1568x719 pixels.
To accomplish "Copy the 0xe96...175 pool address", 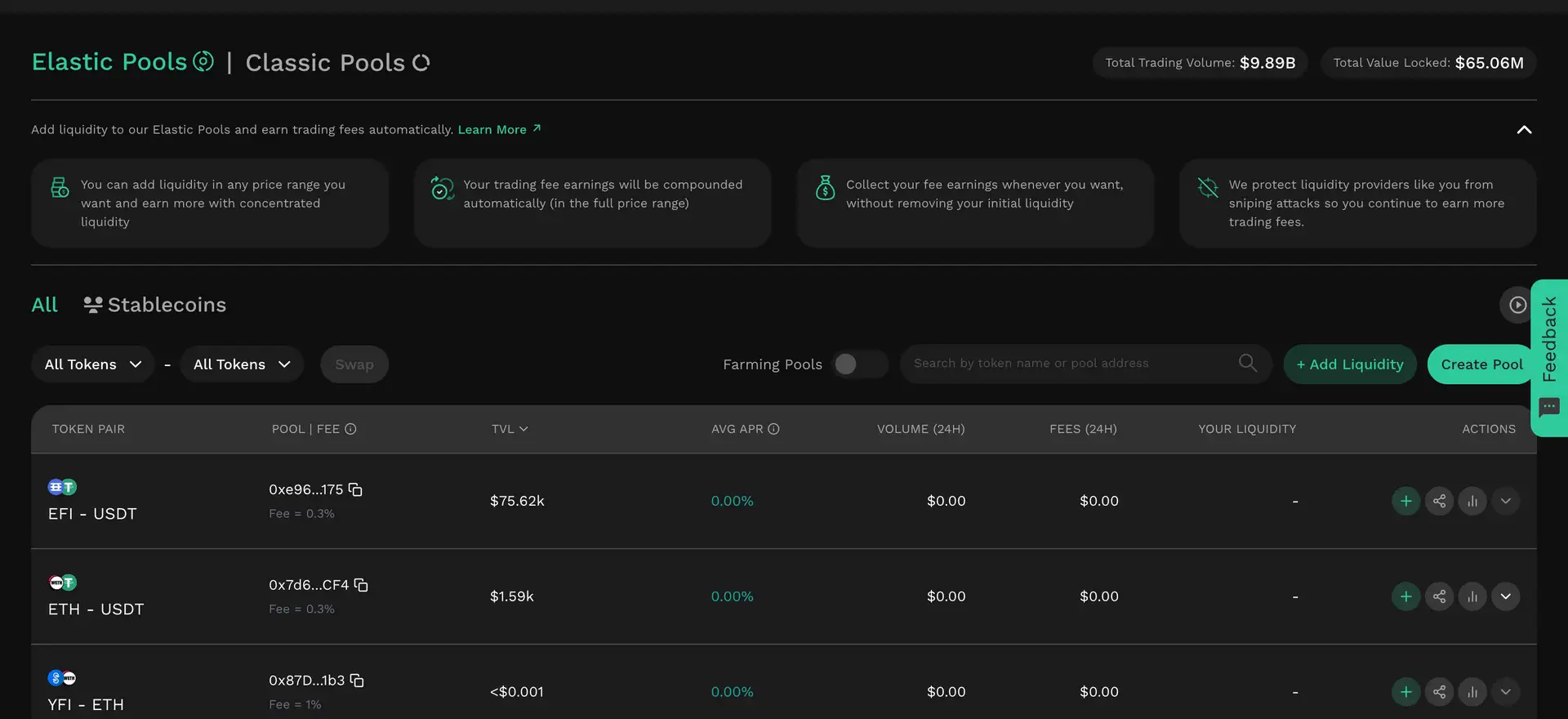I will [x=355, y=489].
